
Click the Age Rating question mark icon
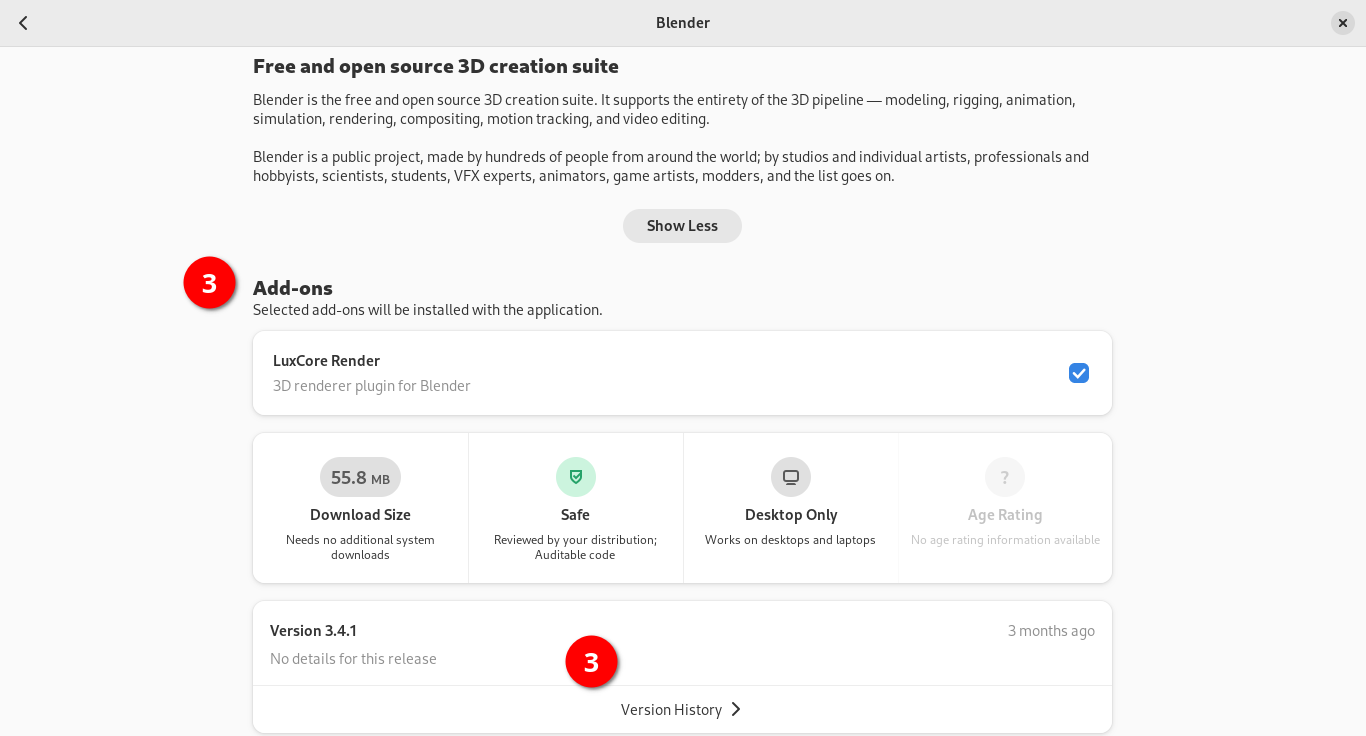tap(1005, 477)
